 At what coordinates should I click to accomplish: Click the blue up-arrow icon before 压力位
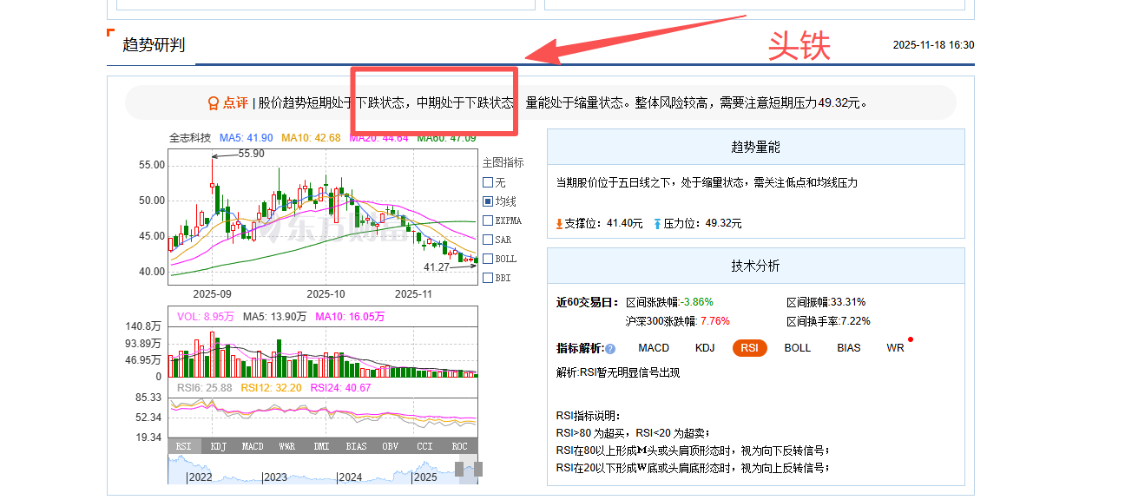tap(657, 224)
